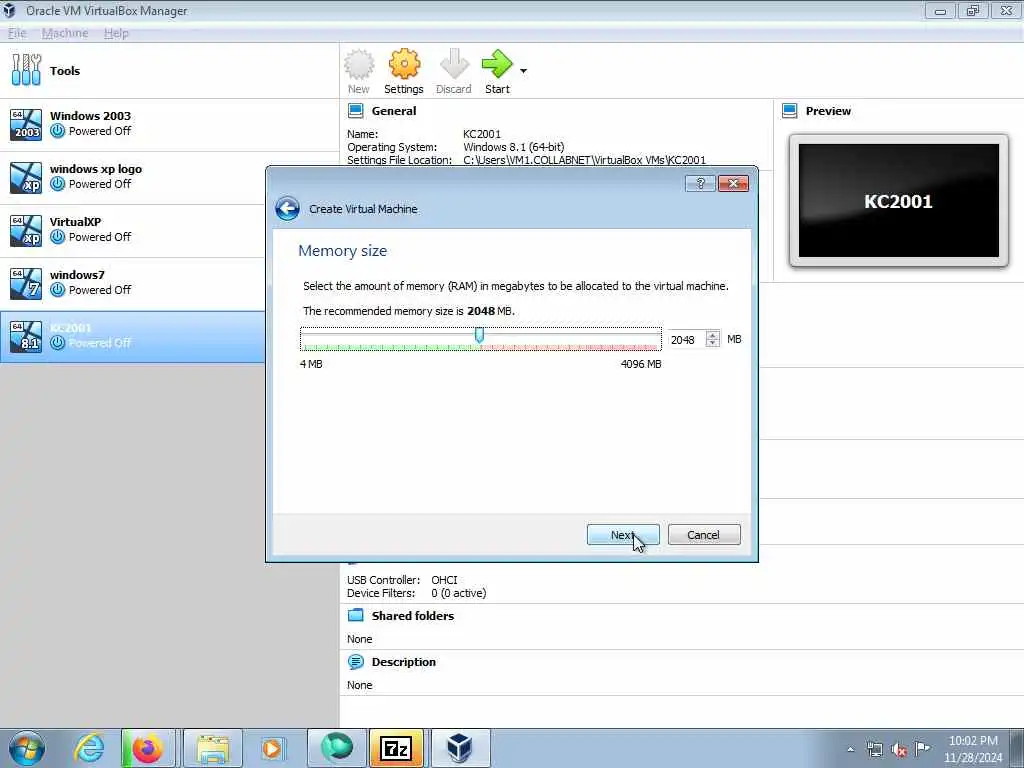Click the memory size slider handle
This screenshot has width=1024, height=768.
point(479,335)
